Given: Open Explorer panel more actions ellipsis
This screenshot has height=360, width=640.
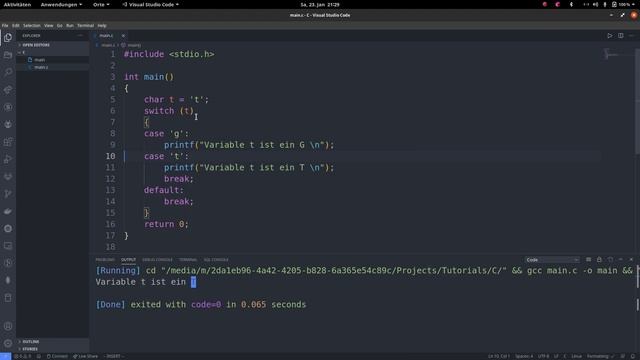Looking at the screenshot, I should [x=80, y=36].
